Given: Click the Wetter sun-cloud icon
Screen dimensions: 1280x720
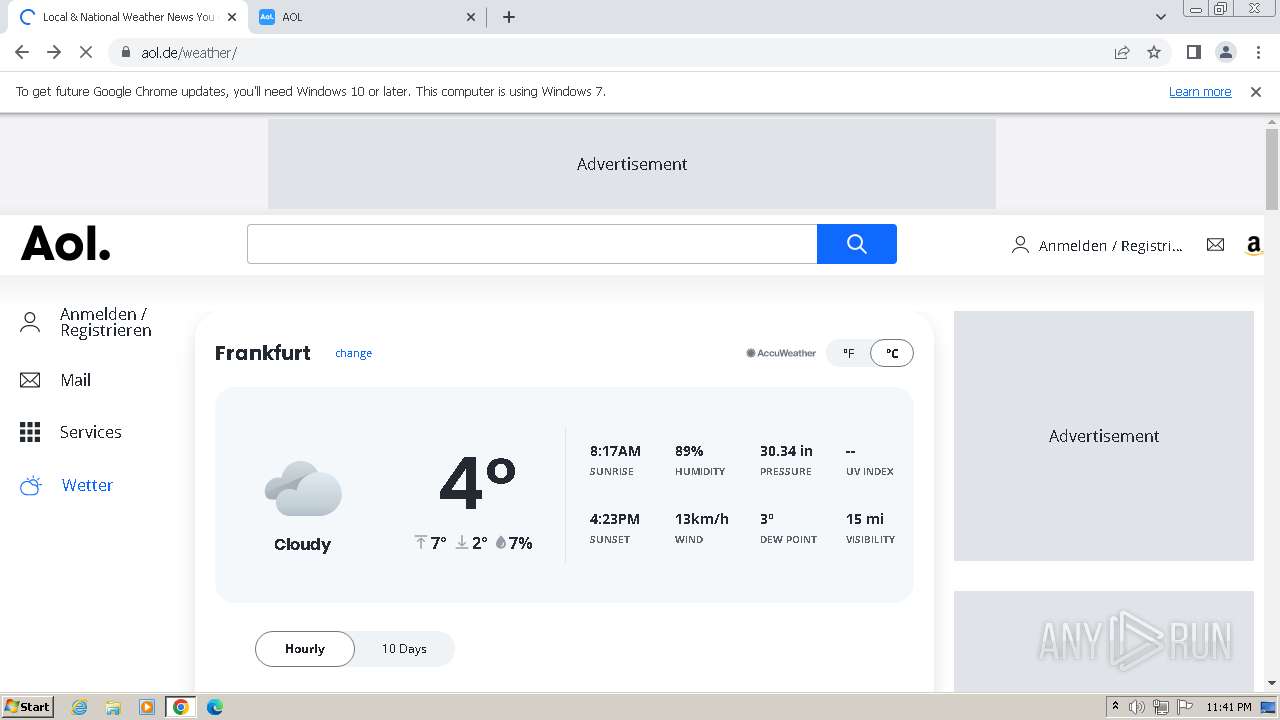Looking at the screenshot, I should point(31,485).
